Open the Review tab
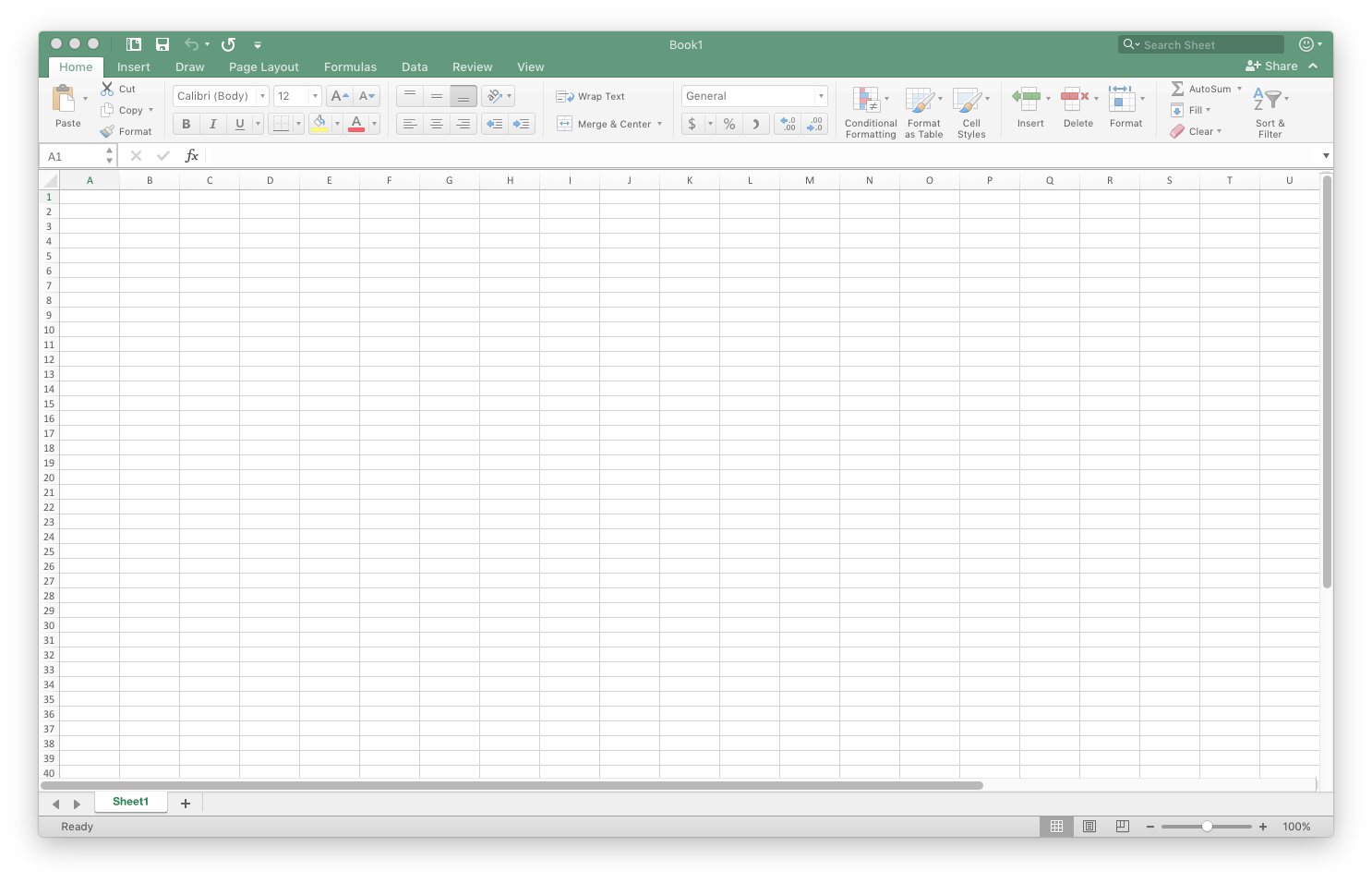Viewport: 1372px width, 883px height. (472, 67)
